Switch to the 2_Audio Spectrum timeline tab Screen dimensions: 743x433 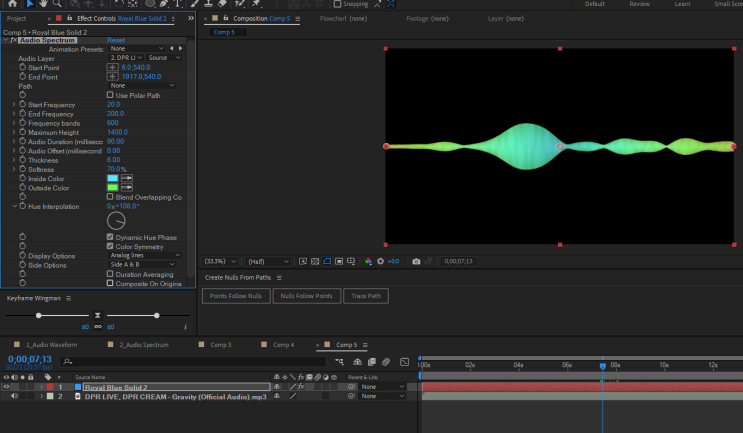tap(143, 345)
